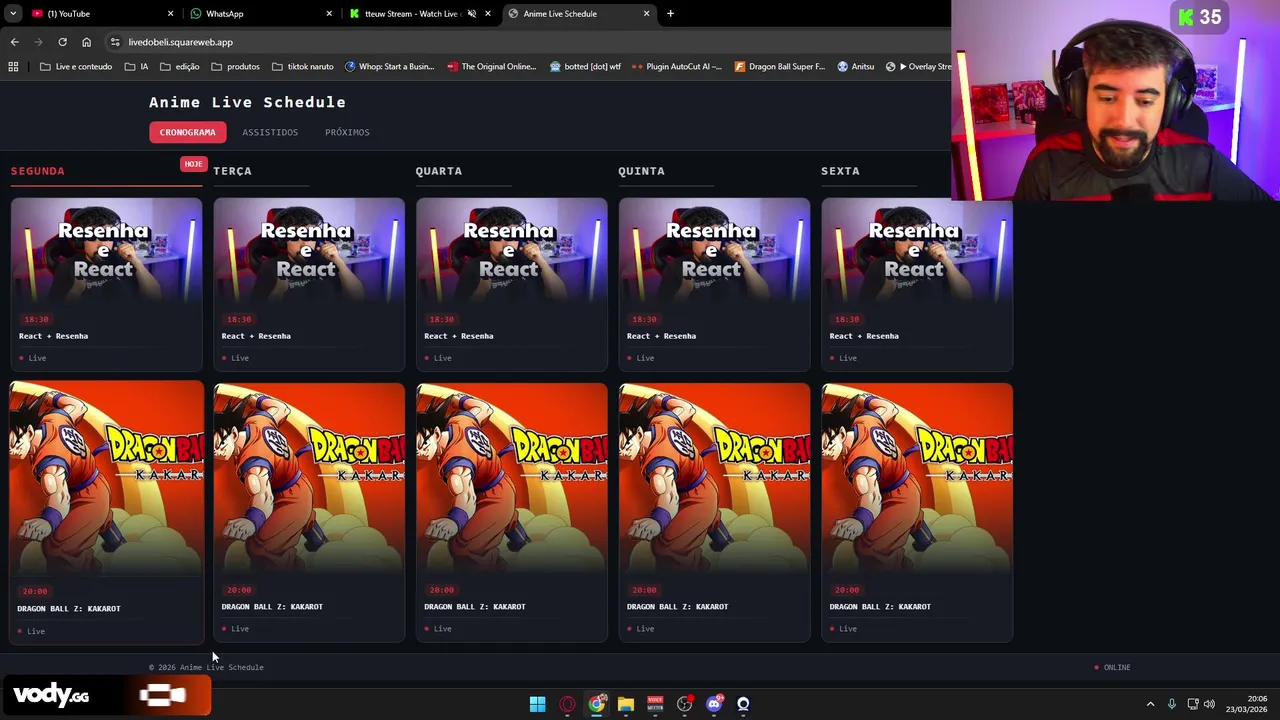This screenshot has height=720, width=1280.
Task: Click the SEXTA day header
Action: 840,171
